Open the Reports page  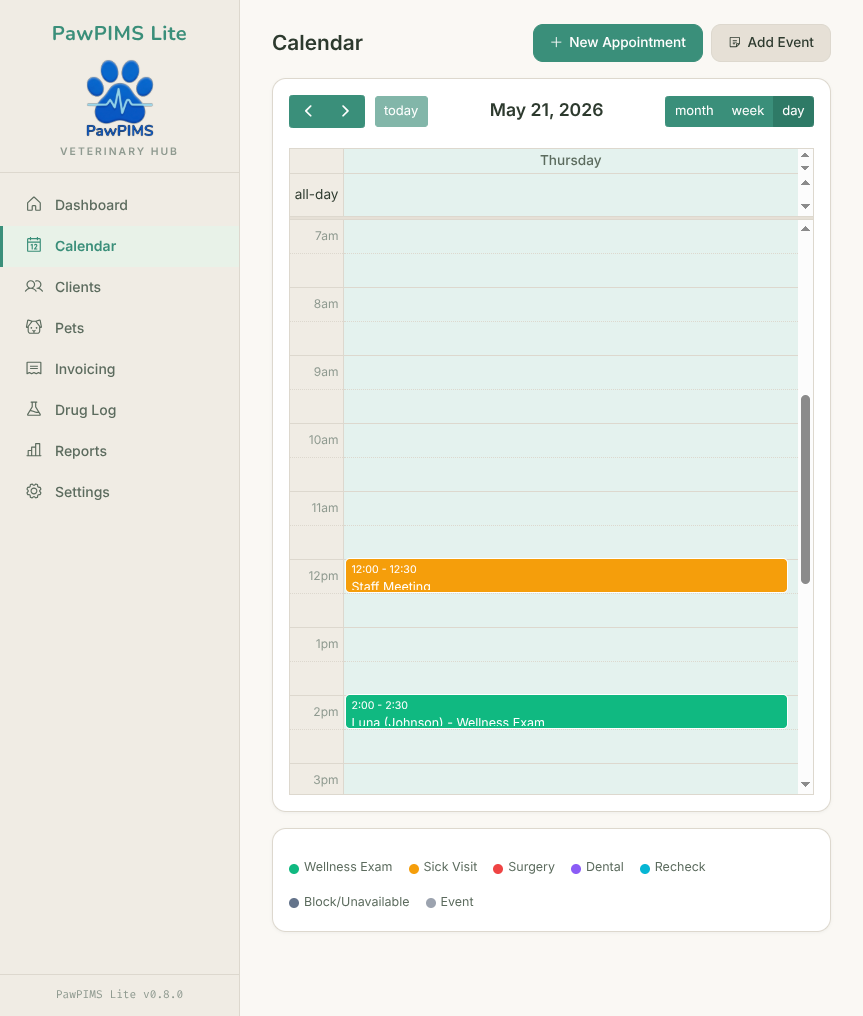pyautogui.click(x=120, y=451)
